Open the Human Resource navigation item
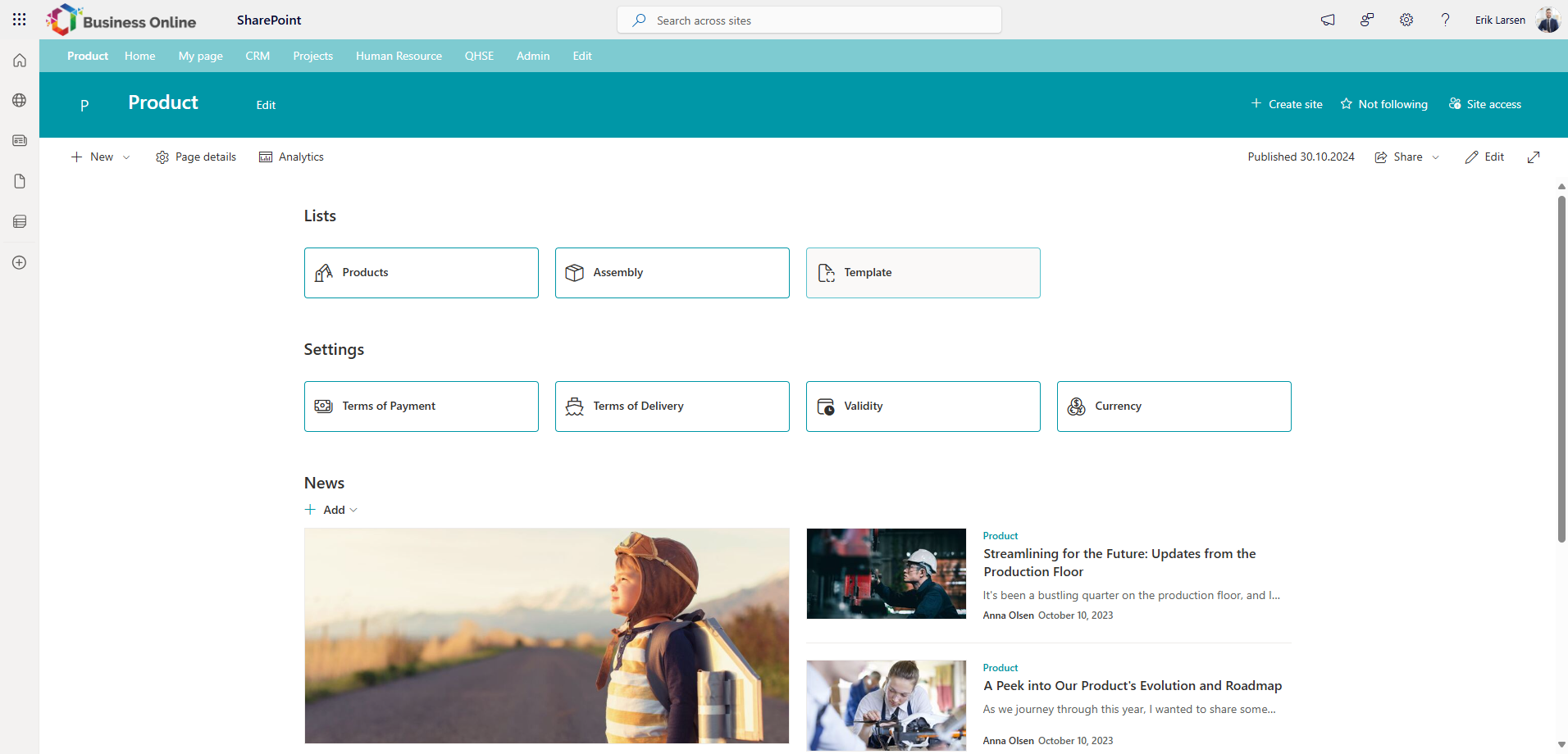Viewport: 1568px width, 754px height. pos(399,56)
